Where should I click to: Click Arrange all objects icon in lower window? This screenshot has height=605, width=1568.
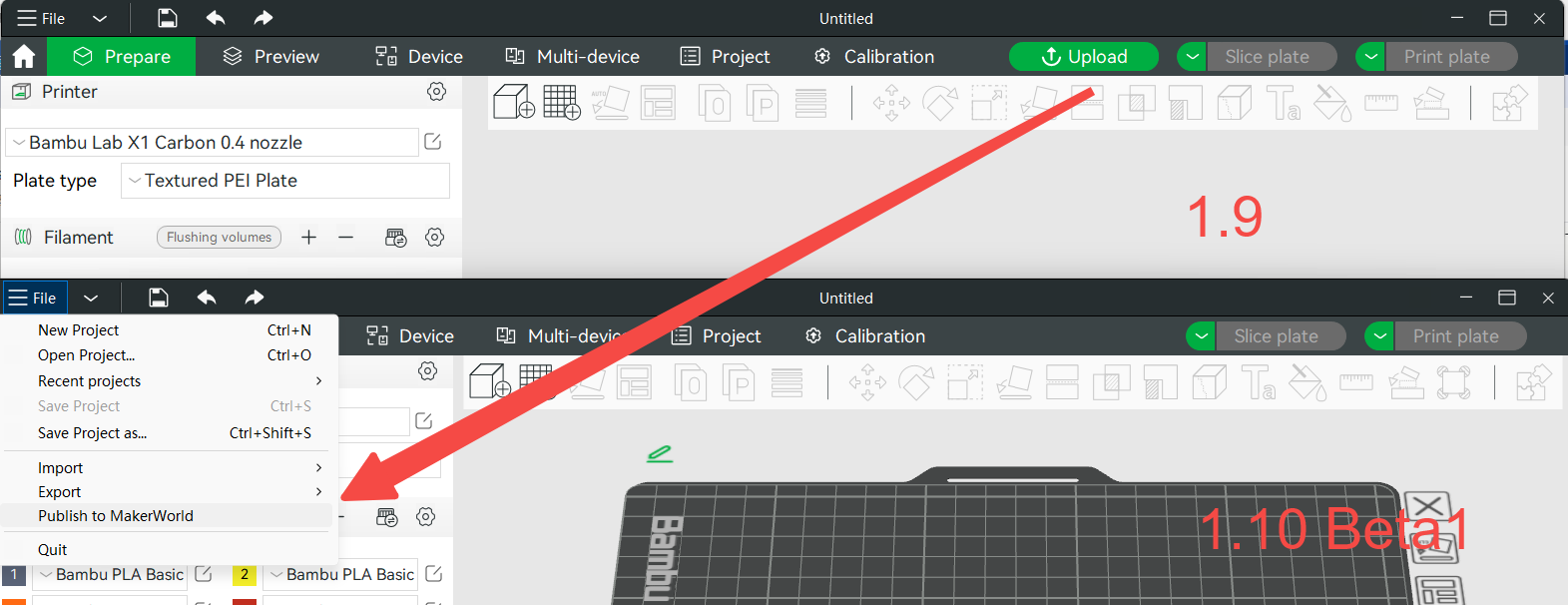pos(634,381)
